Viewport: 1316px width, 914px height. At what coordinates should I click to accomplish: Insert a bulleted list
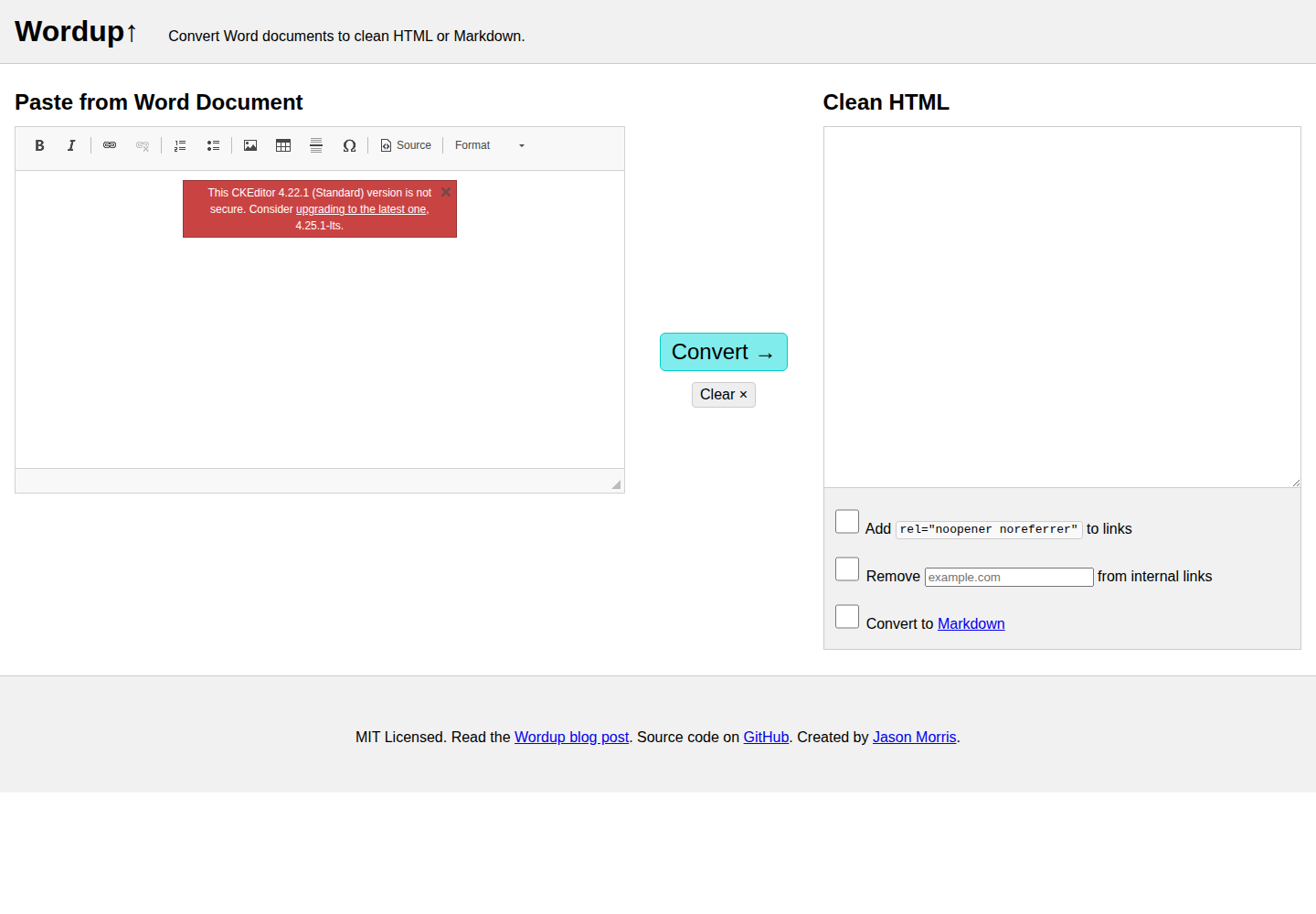[x=213, y=145]
